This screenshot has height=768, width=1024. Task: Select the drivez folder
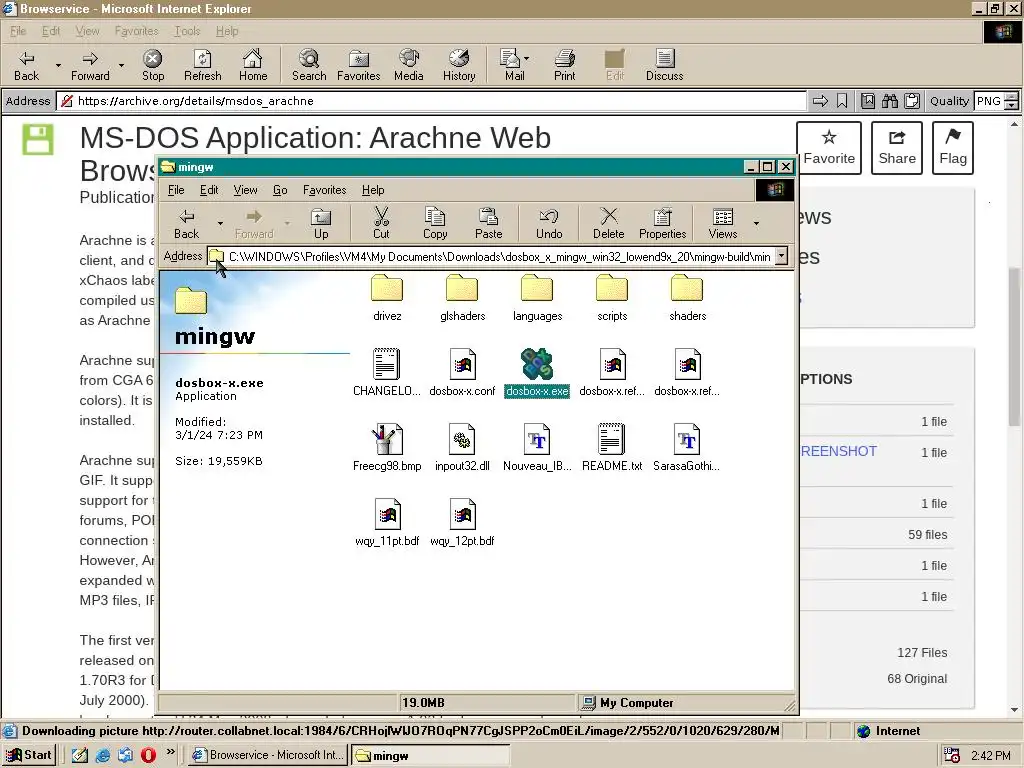pos(387,298)
